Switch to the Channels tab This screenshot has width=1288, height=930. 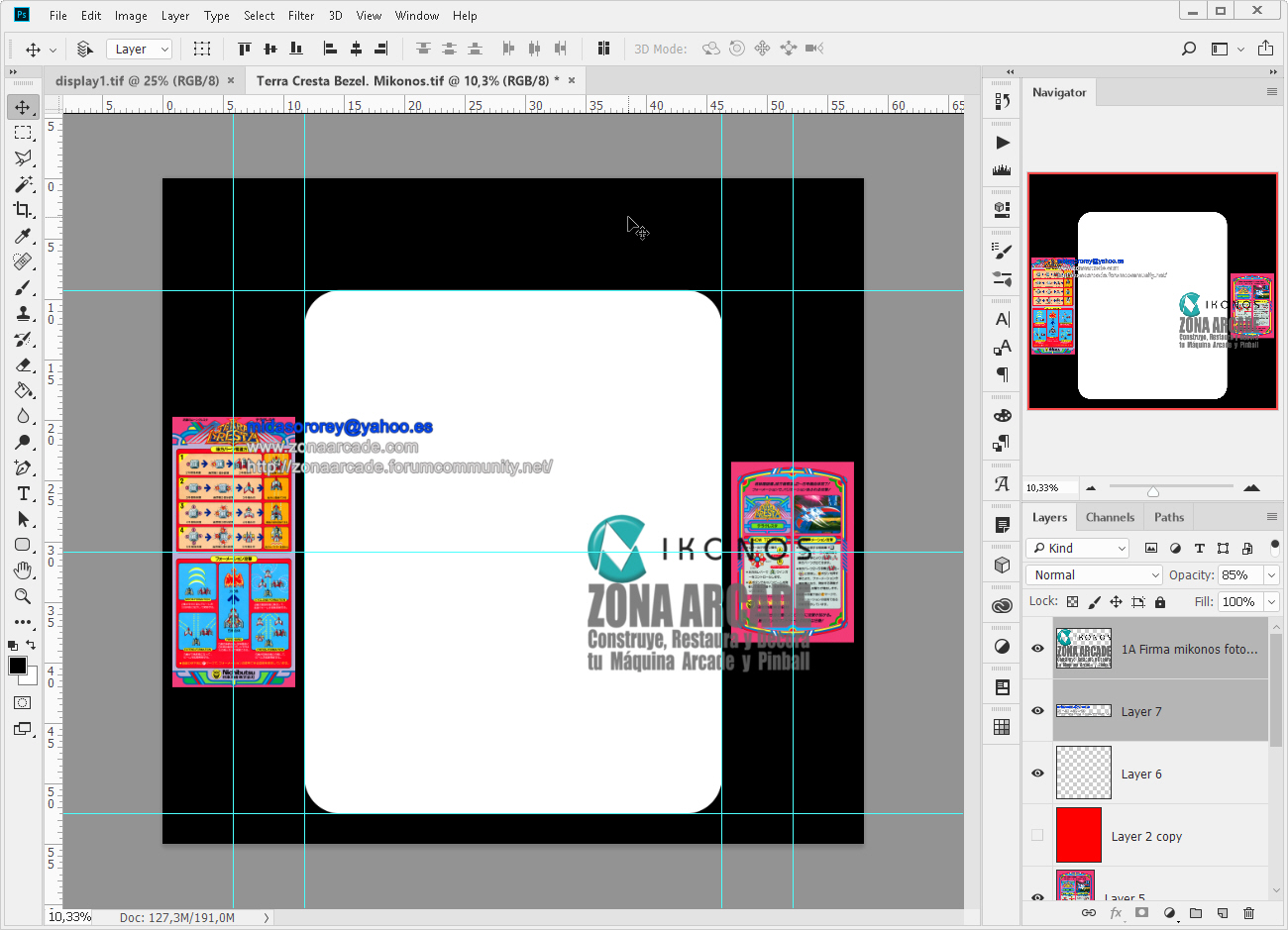[1109, 517]
